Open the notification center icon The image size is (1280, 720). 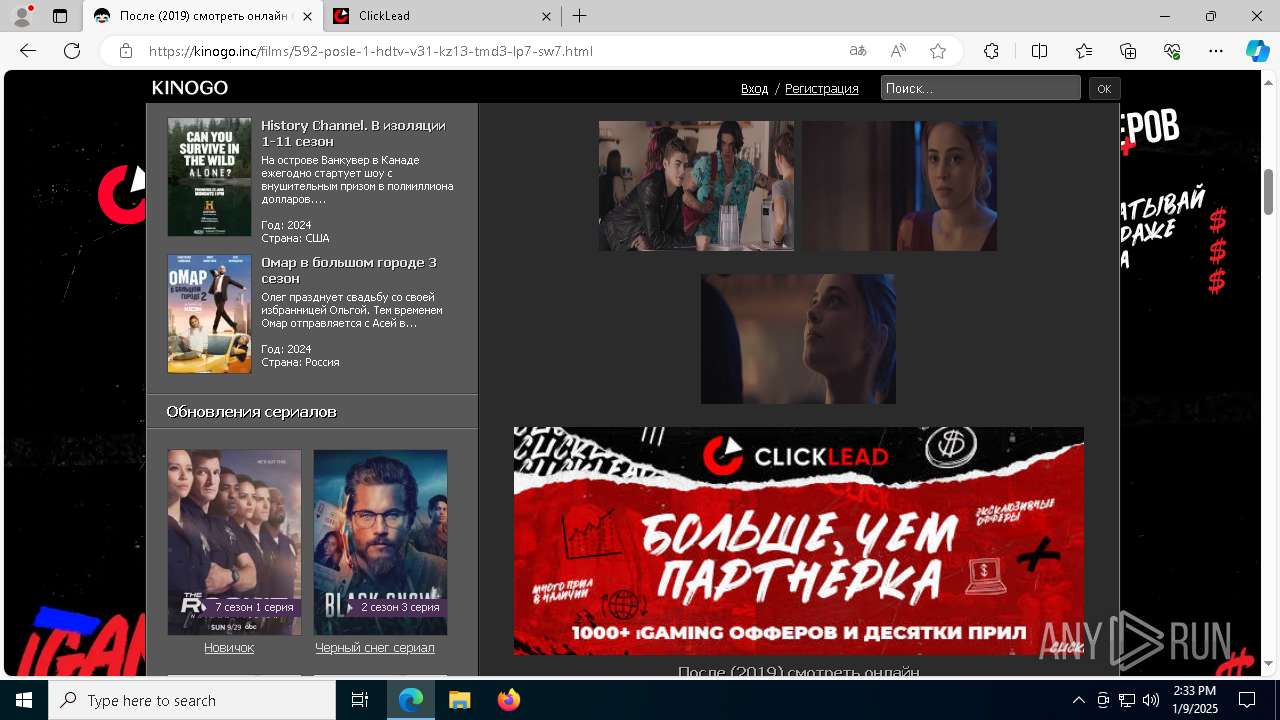coord(1247,700)
